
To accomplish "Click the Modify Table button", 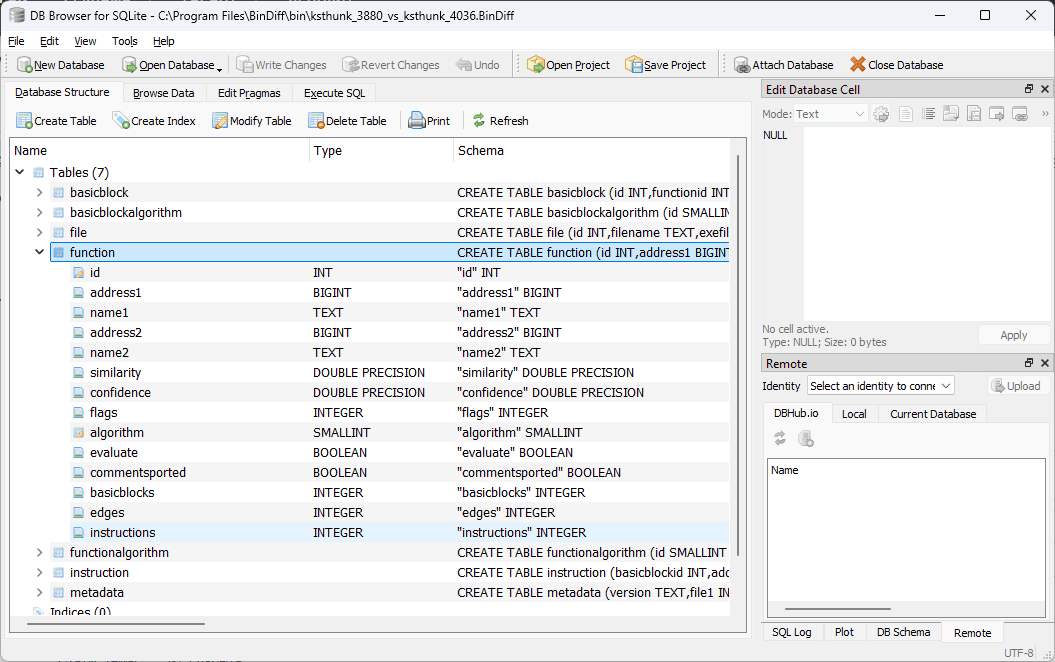I will click(251, 121).
